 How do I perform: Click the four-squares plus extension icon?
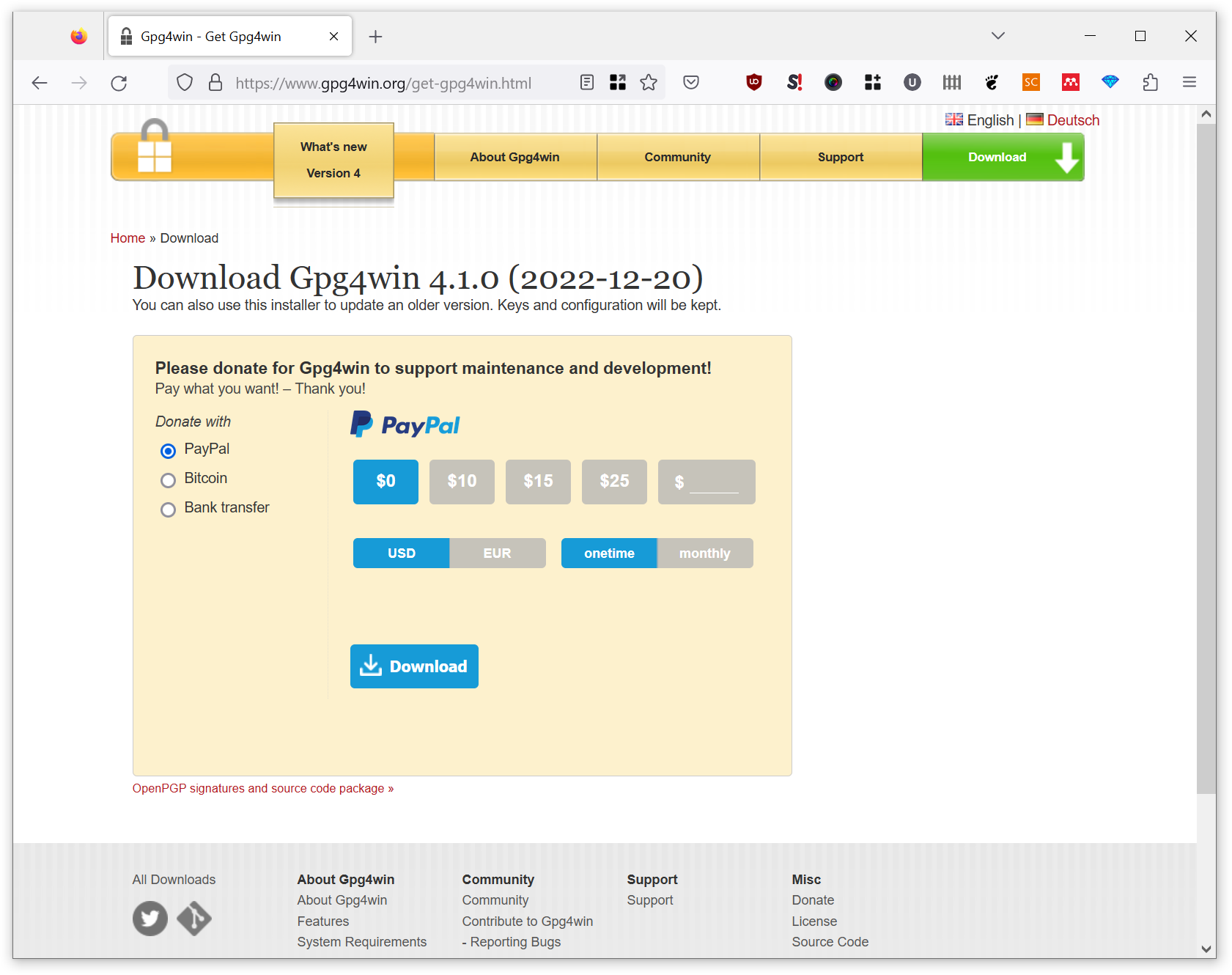click(873, 82)
